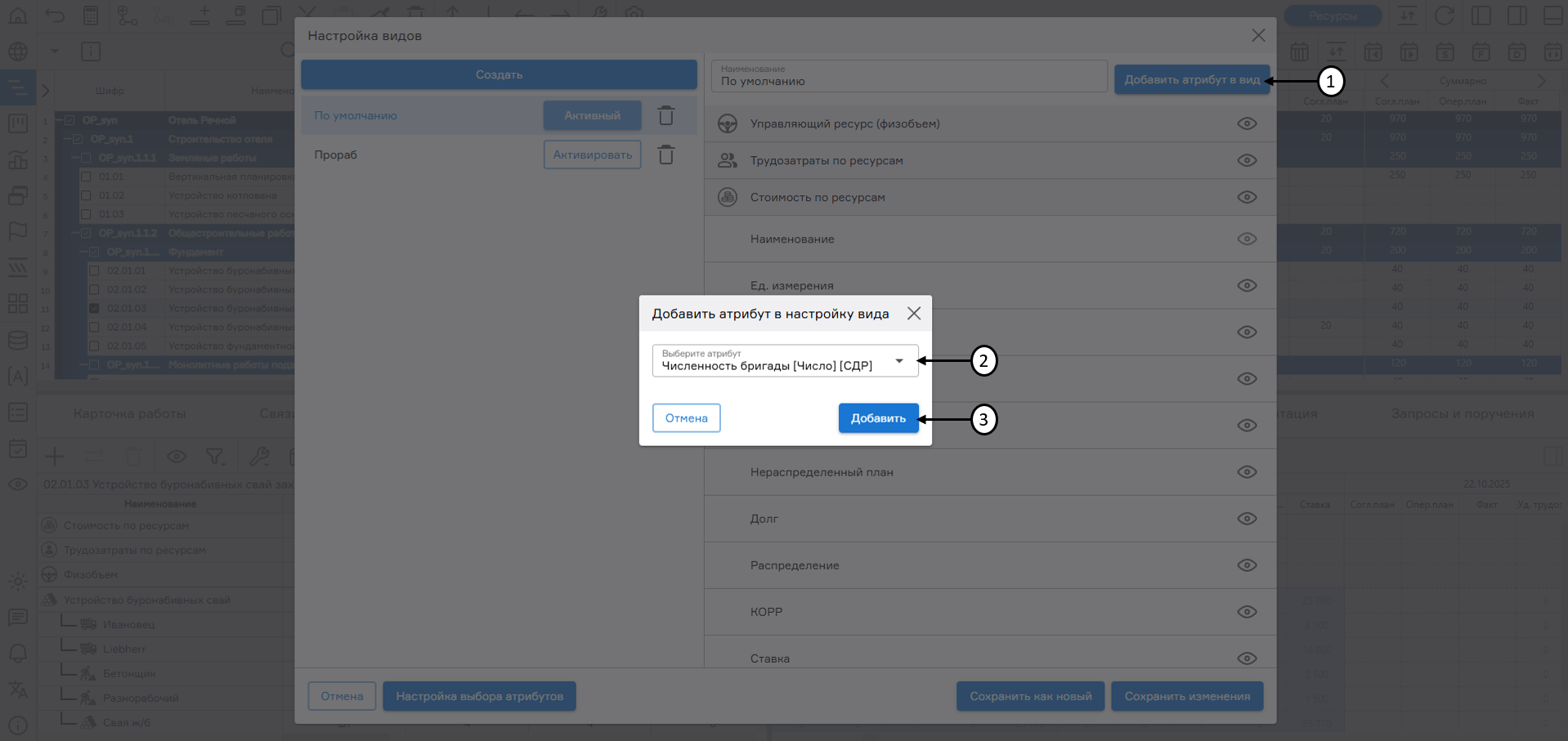Click the undo icon in the top toolbar

pos(54,15)
